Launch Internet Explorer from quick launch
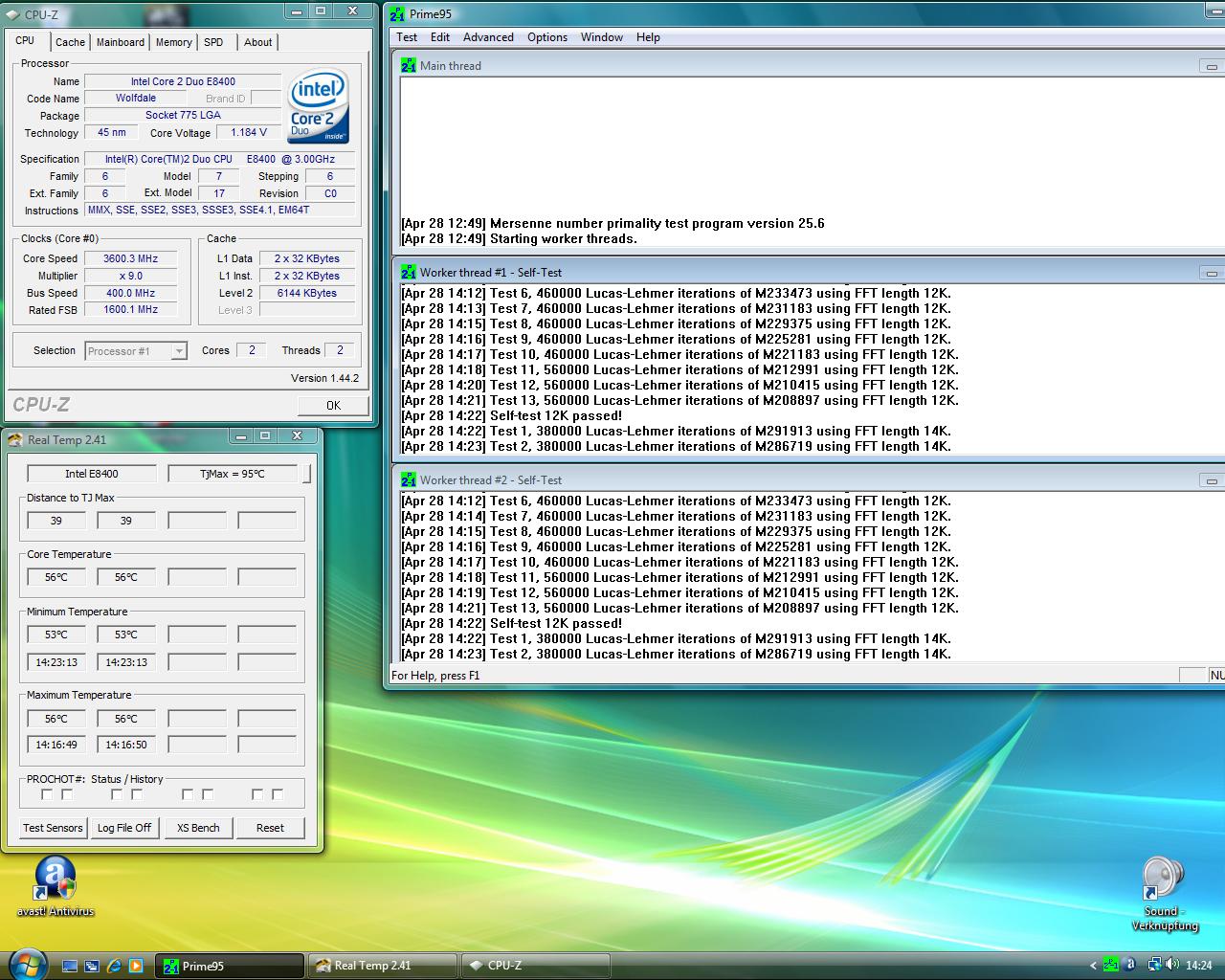This screenshot has width=1225, height=980. point(114,966)
